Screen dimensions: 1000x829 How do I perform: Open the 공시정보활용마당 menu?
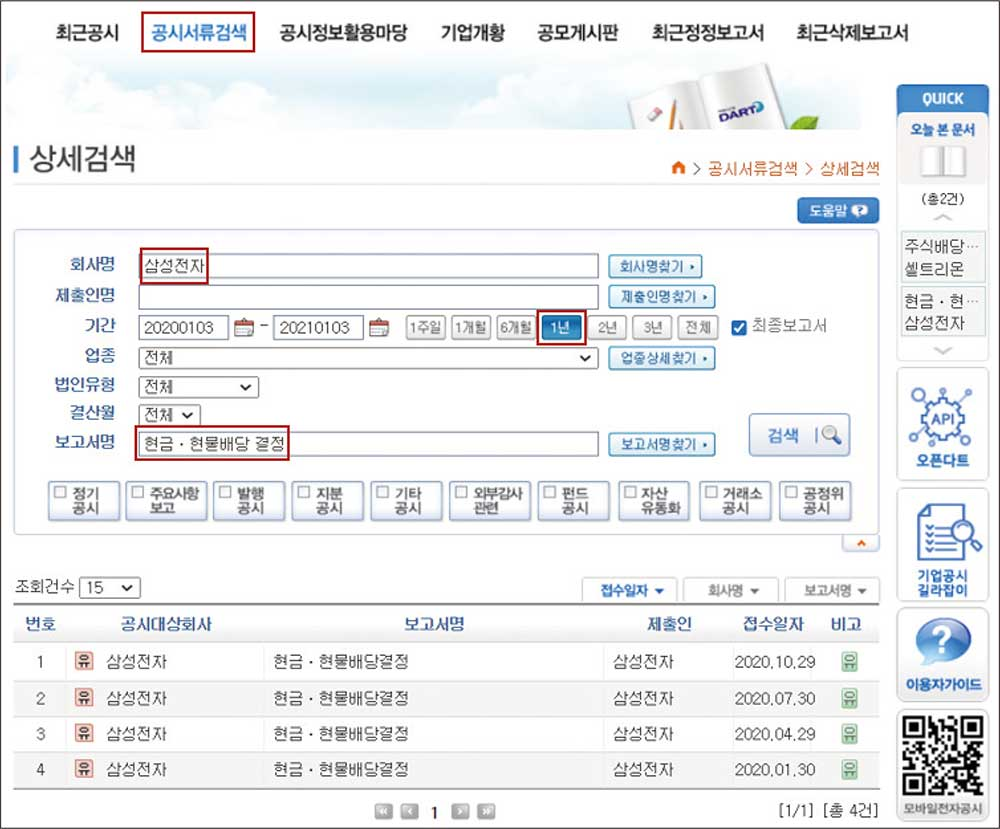click(343, 33)
